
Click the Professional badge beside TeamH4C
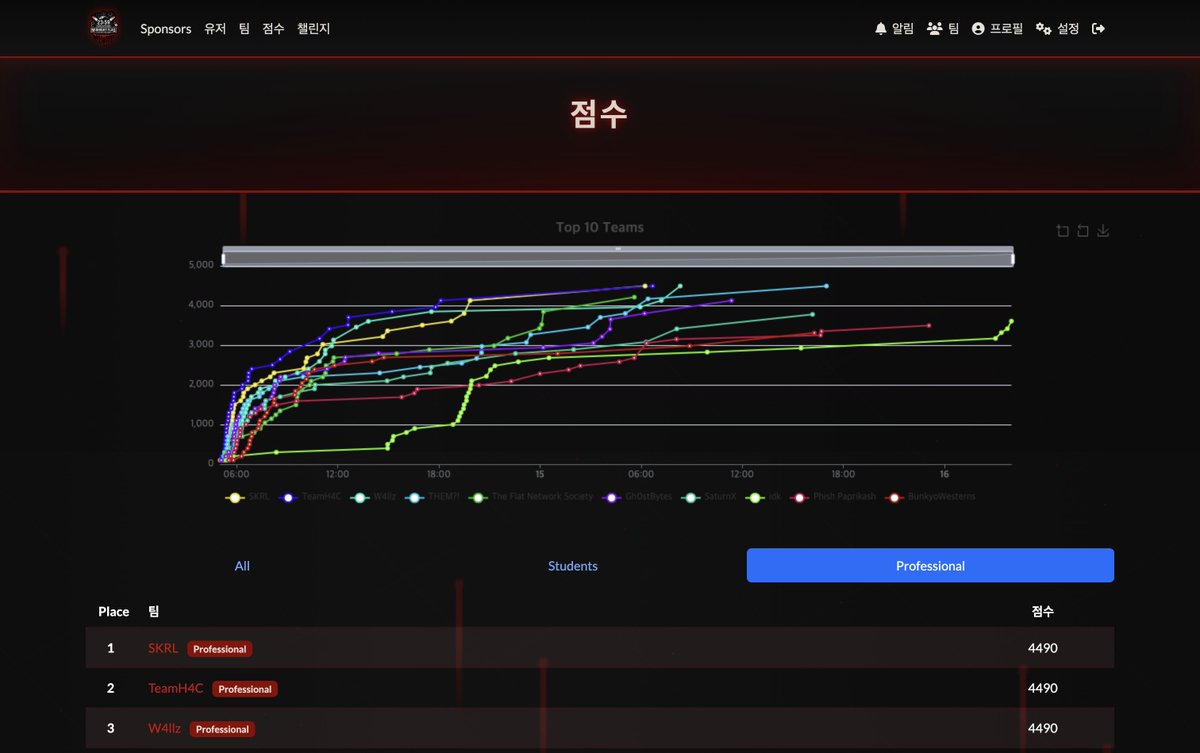coord(245,689)
